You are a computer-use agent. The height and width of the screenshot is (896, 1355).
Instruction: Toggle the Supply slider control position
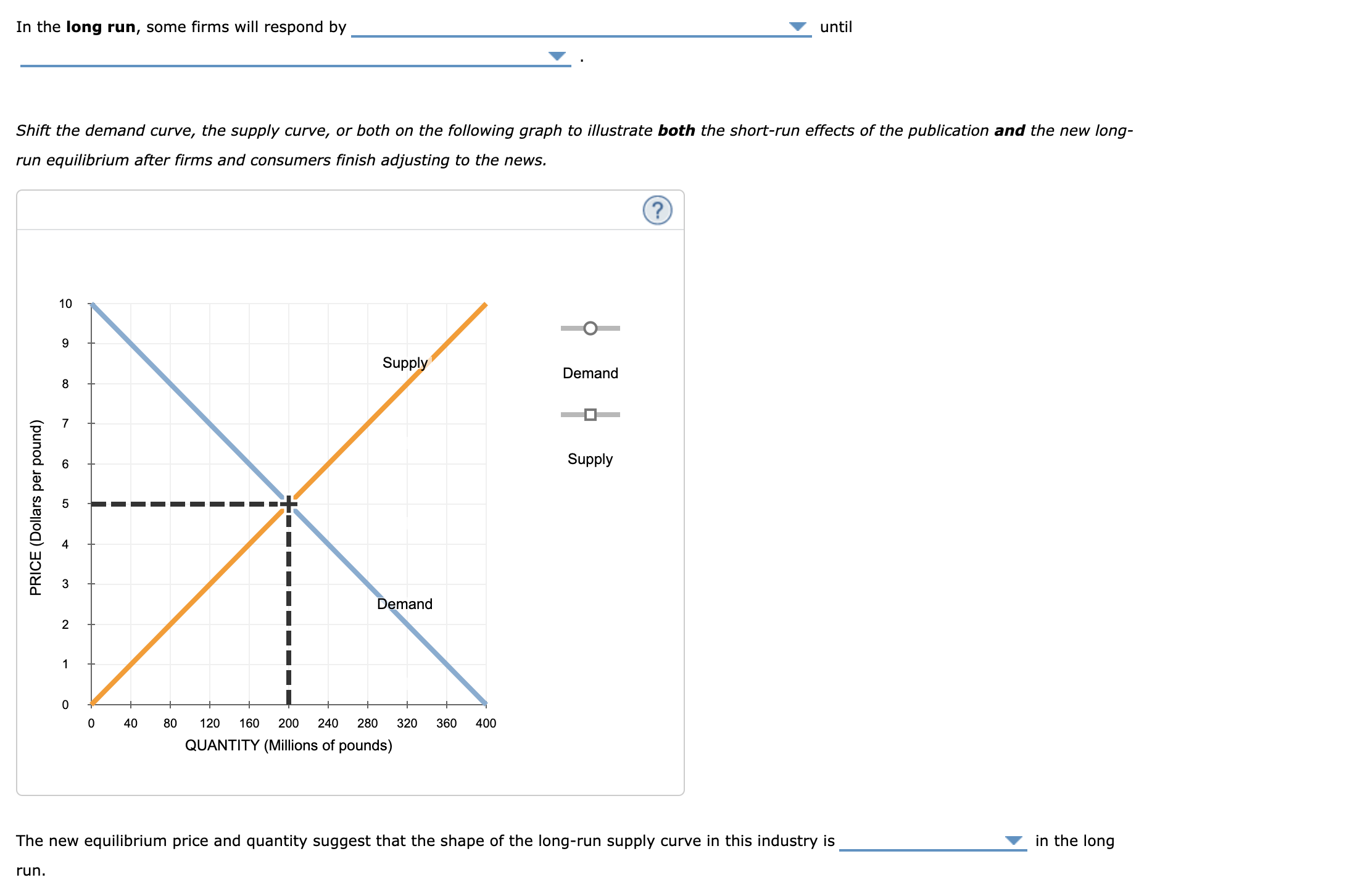point(589,415)
